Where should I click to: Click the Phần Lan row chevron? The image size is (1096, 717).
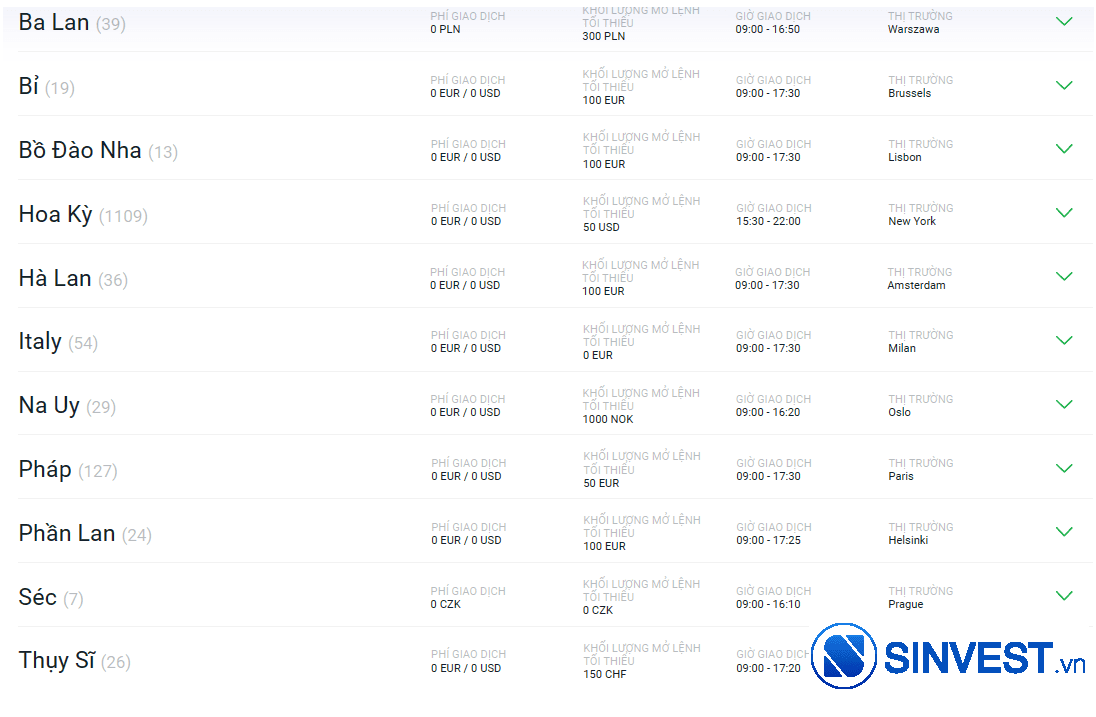tap(1064, 532)
